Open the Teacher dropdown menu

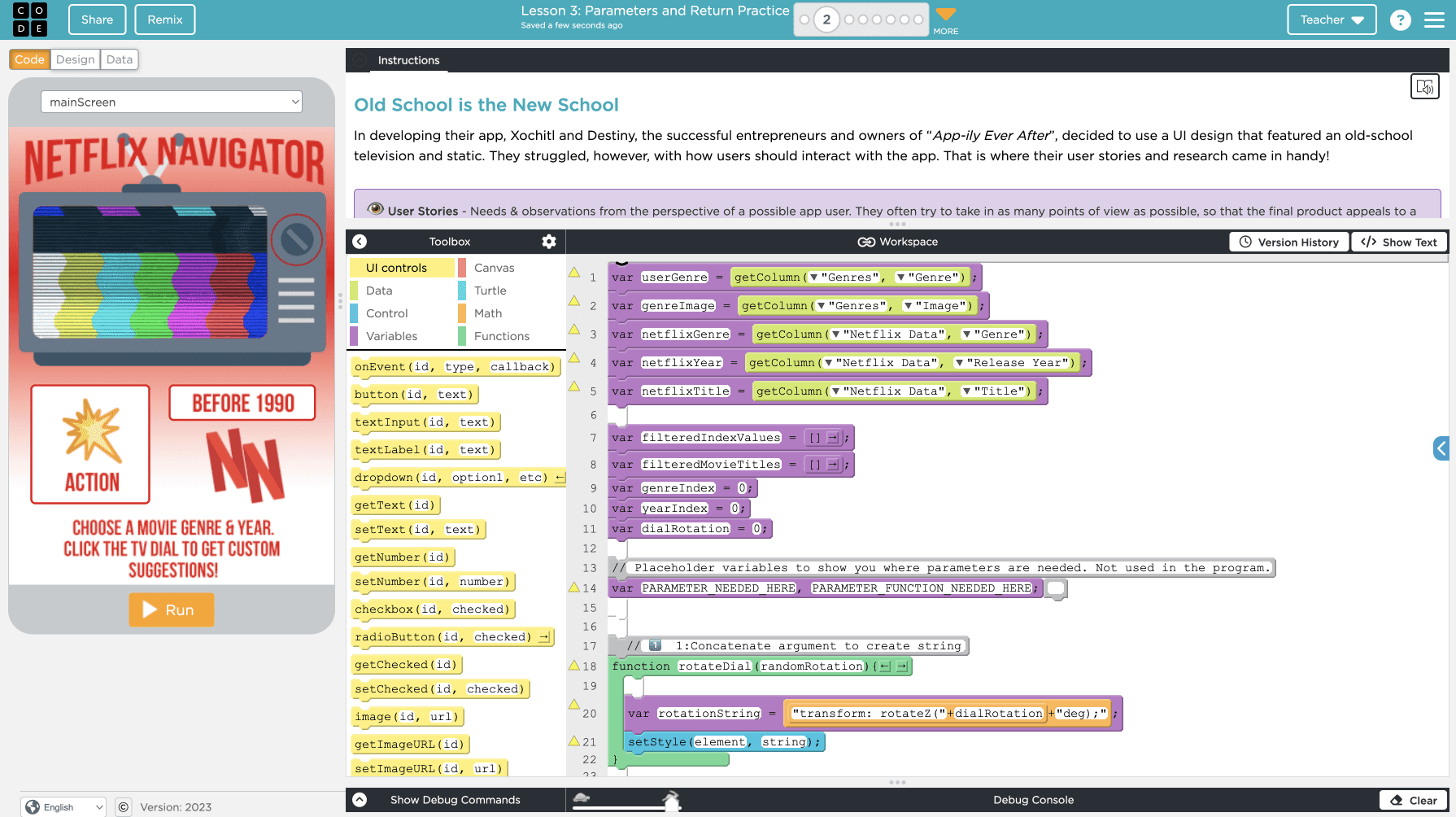coord(1331,20)
